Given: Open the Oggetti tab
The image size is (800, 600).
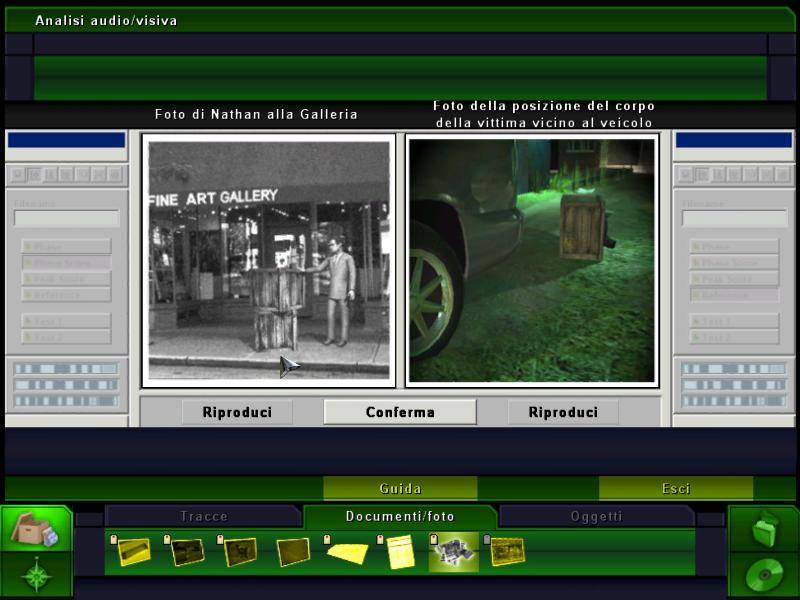Looking at the screenshot, I should (x=596, y=516).
